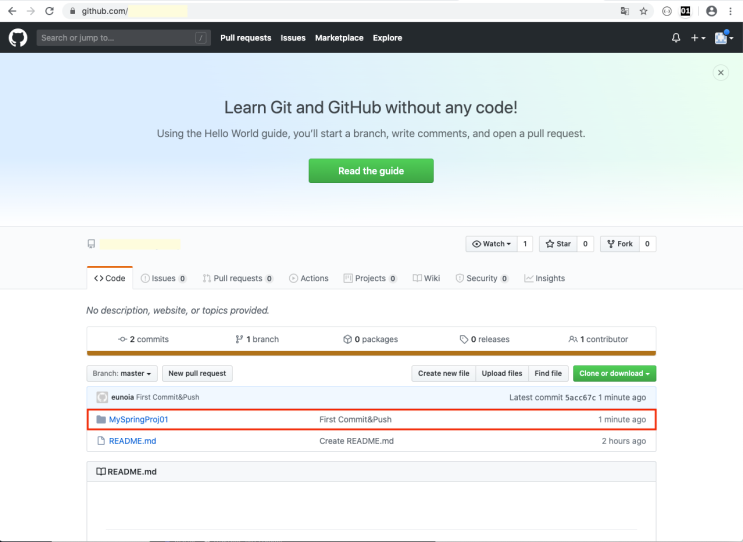Open commit author eunoia link
743x542 pixels.
pos(122,397)
